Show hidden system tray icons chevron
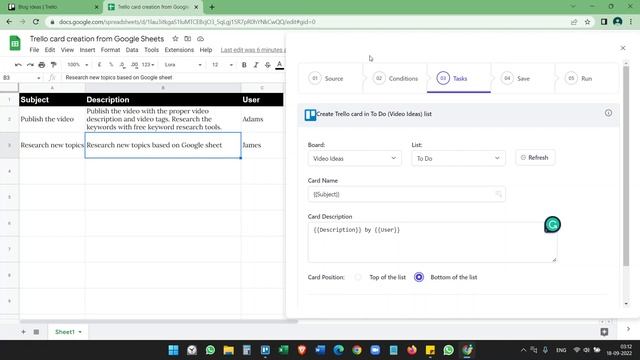Viewport: 640px width, 360px height. (523, 350)
